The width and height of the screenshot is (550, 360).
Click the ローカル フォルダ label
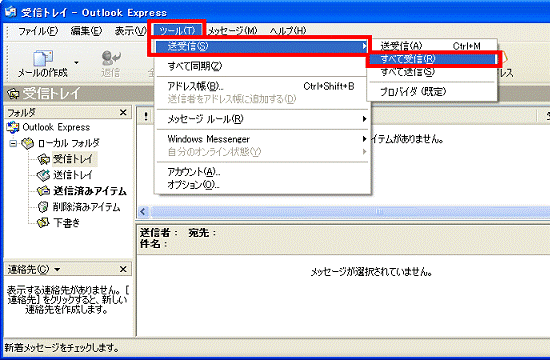[x=69, y=143]
